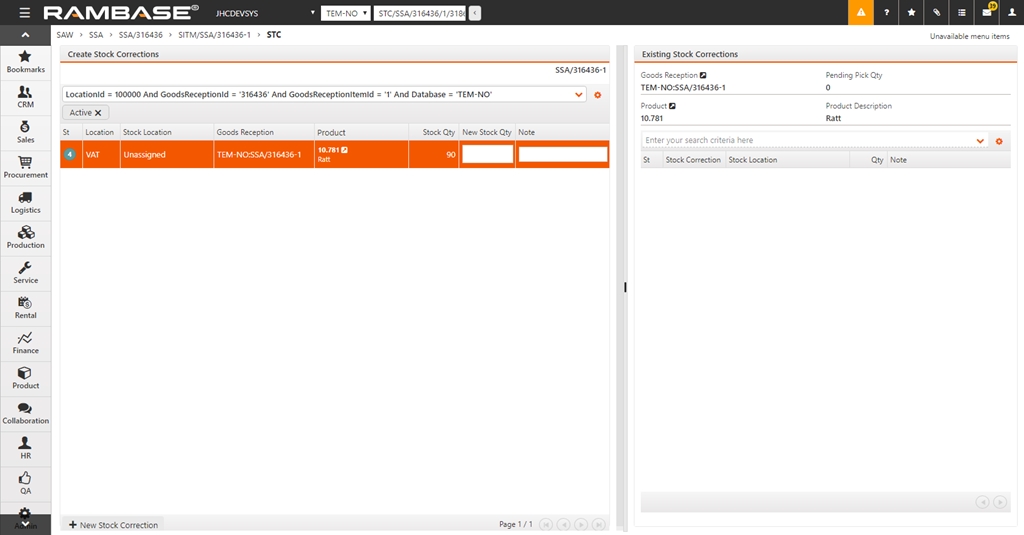Open the TEM-NO database dropdown
1024x535 pixels.
tap(344, 13)
